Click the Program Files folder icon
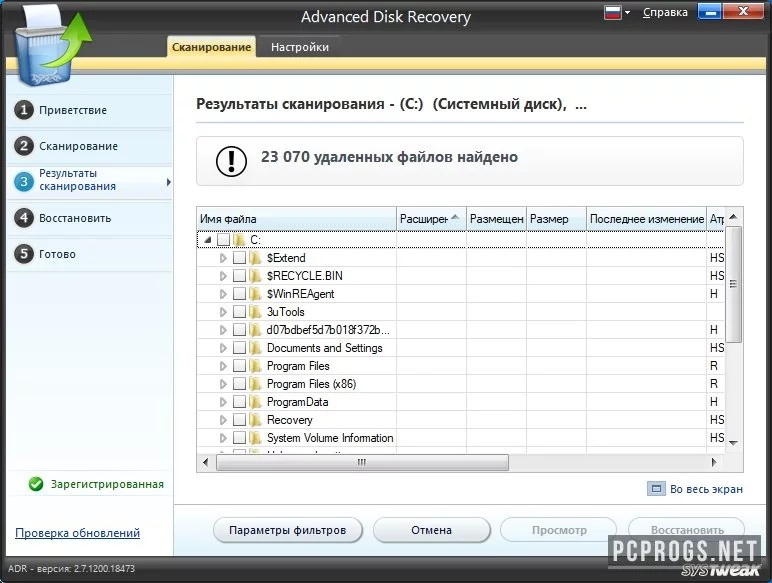The height and width of the screenshot is (583, 772). (x=255, y=366)
